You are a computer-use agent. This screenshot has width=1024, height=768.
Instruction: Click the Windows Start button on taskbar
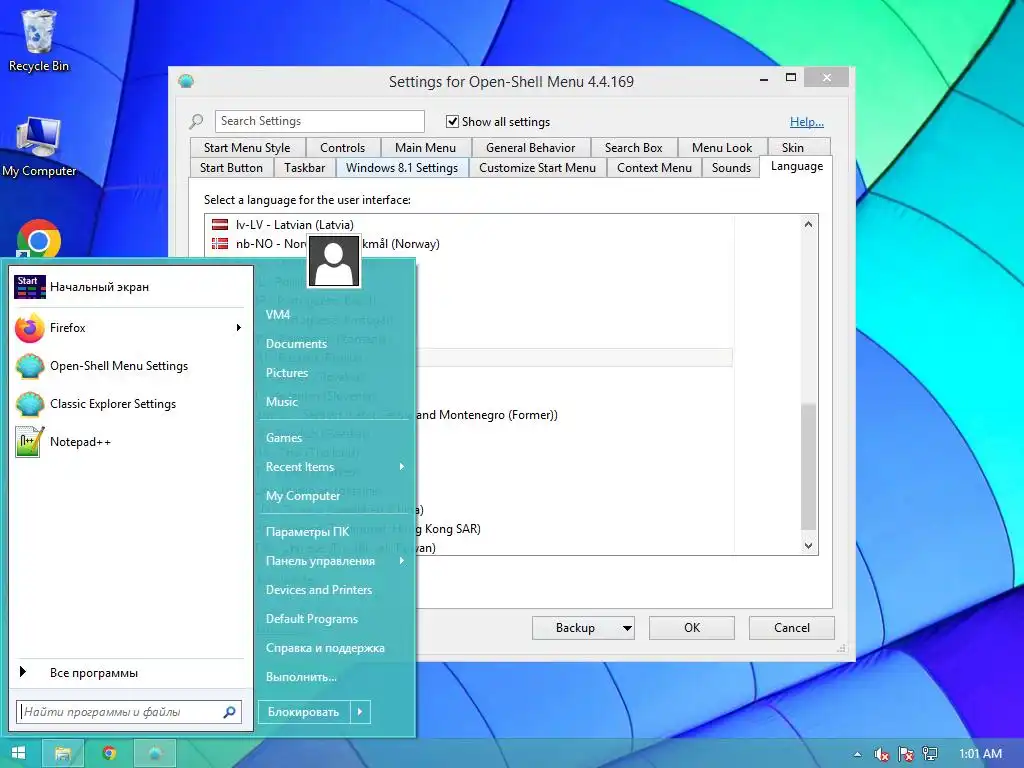18,753
